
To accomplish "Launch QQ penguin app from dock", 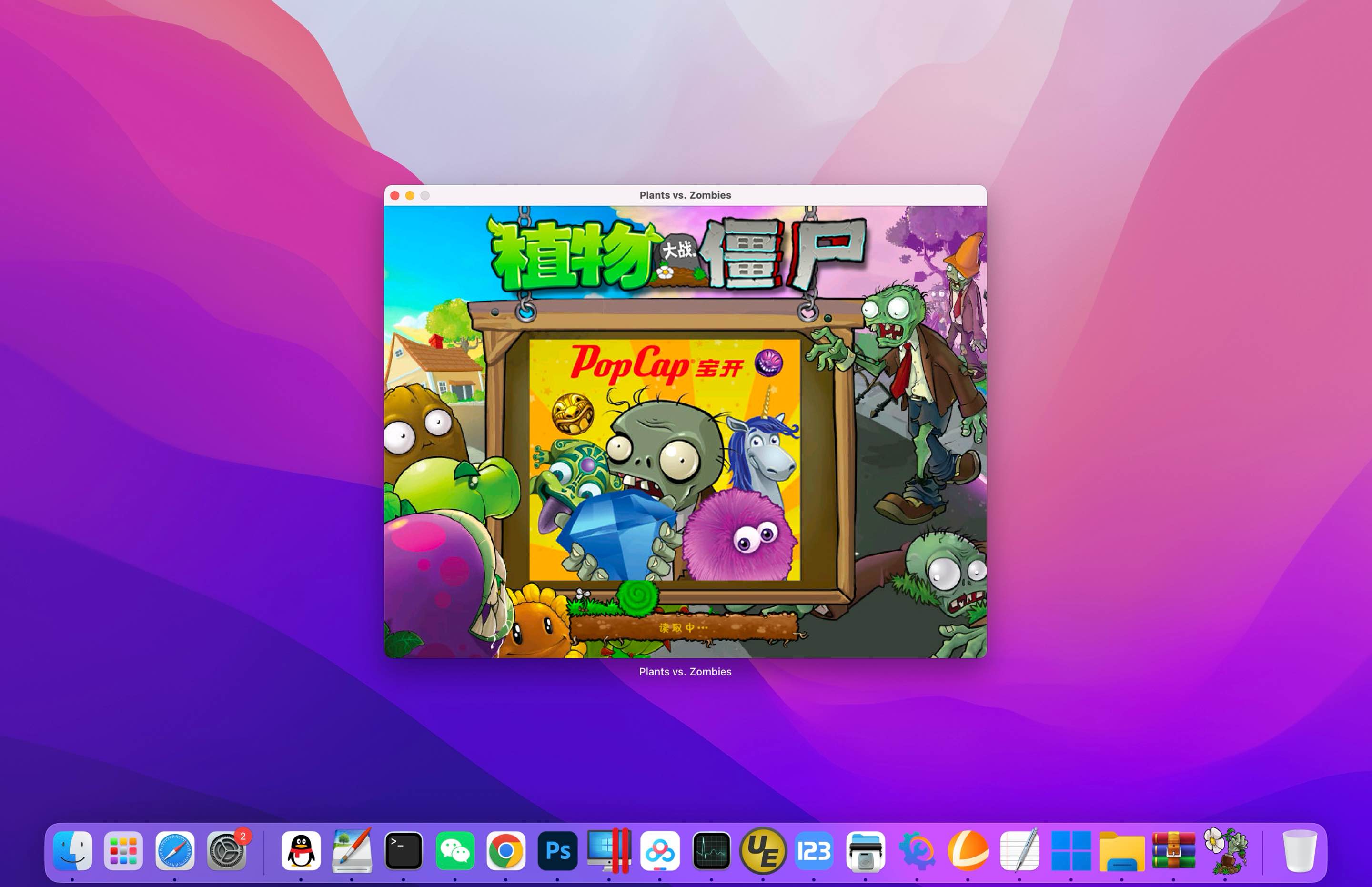I will click(301, 851).
